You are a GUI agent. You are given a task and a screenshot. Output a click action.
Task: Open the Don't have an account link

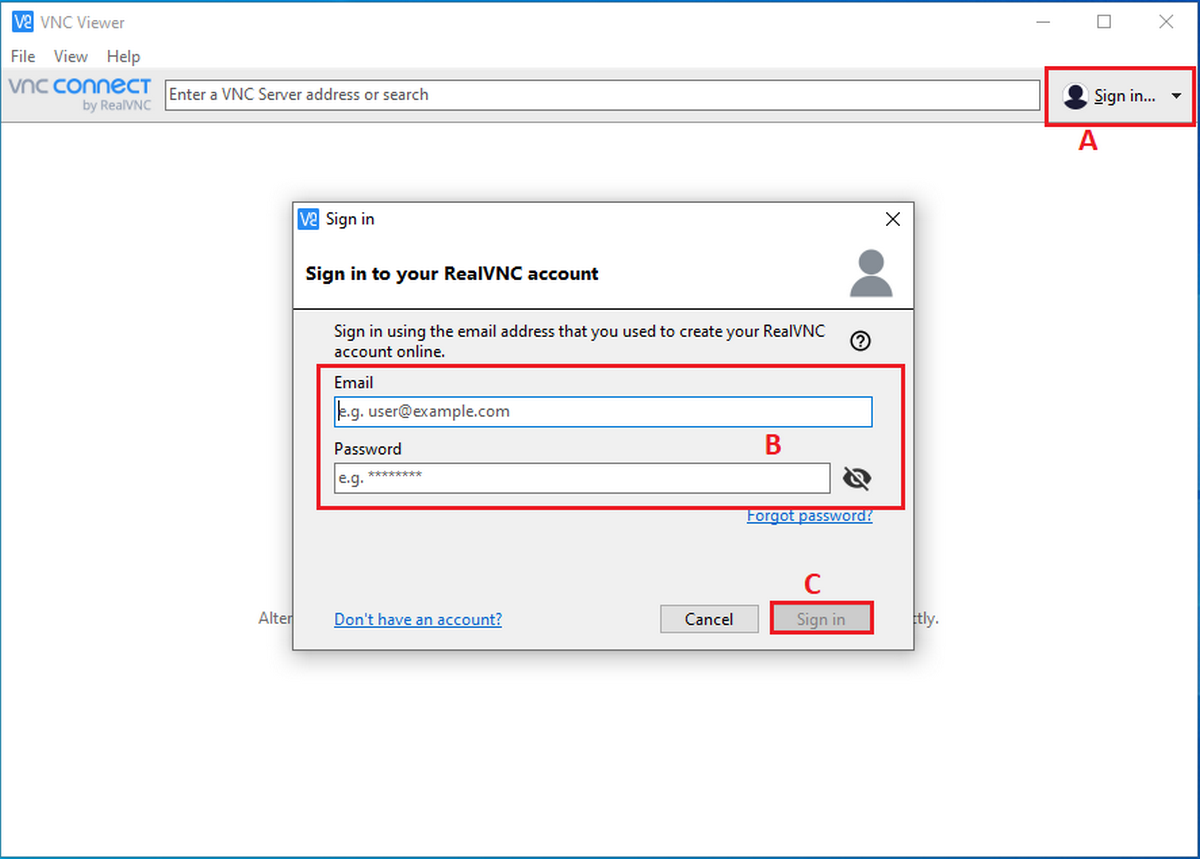coord(418,620)
